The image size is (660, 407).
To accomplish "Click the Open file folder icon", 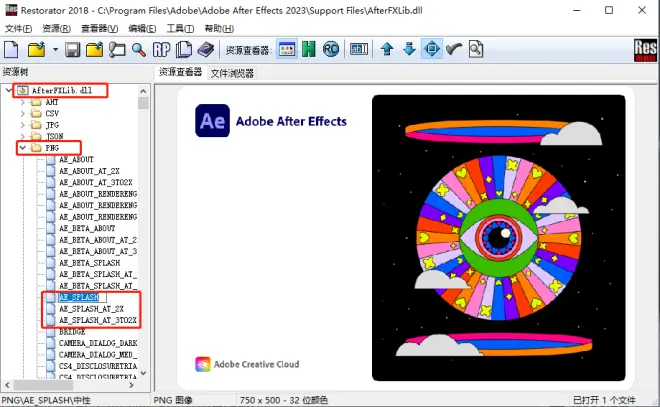I will [x=37, y=49].
